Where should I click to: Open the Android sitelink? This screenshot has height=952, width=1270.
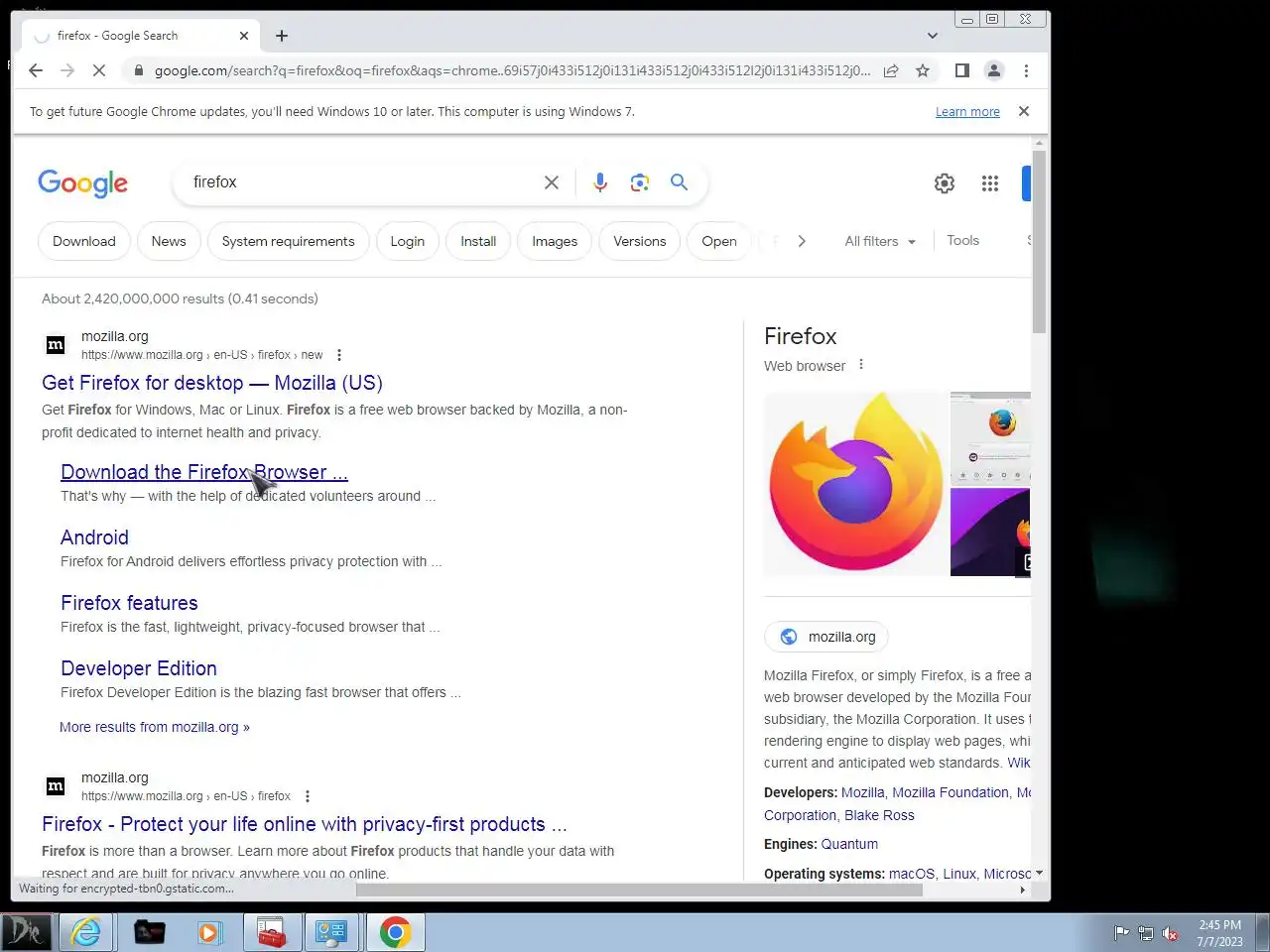click(x=94, y=537)
